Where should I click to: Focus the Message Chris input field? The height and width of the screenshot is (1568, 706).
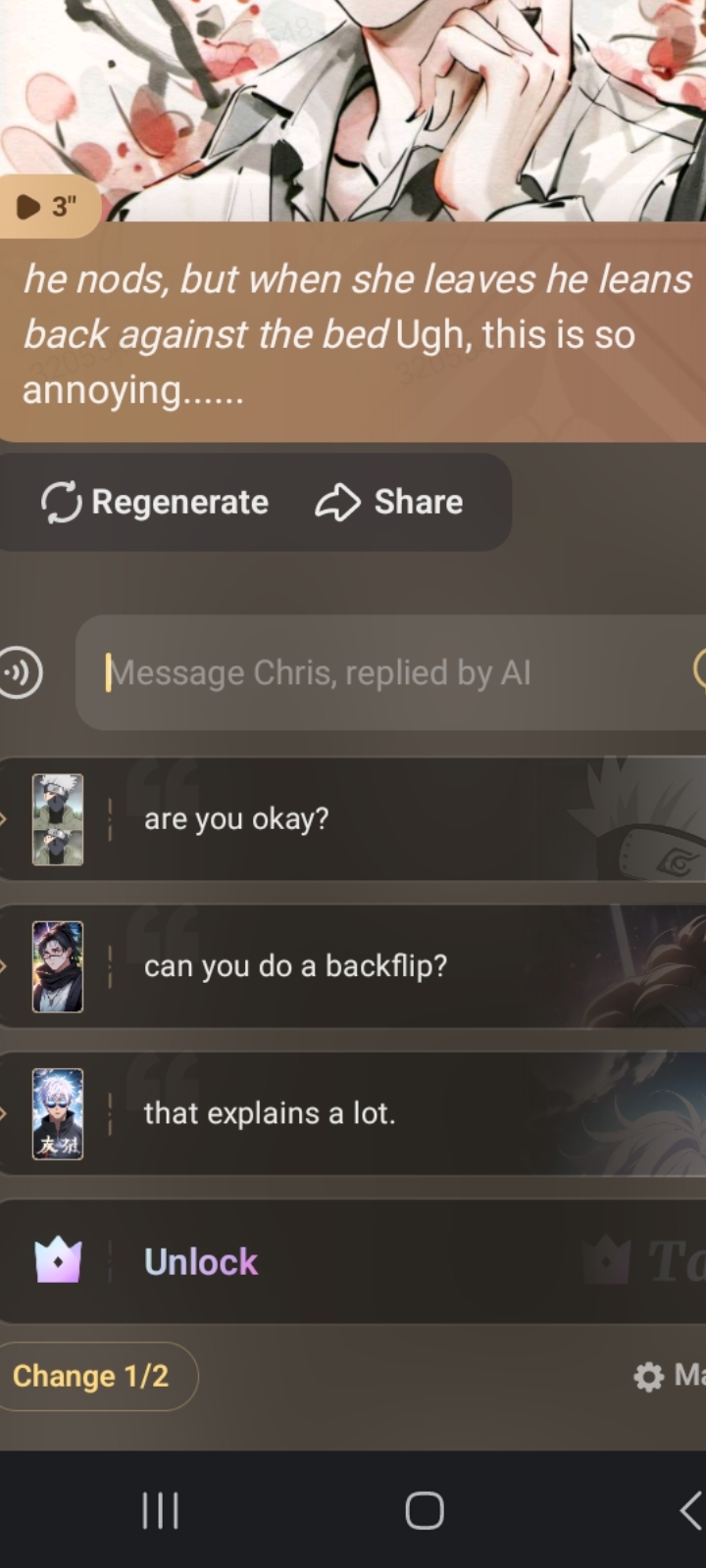390,672
